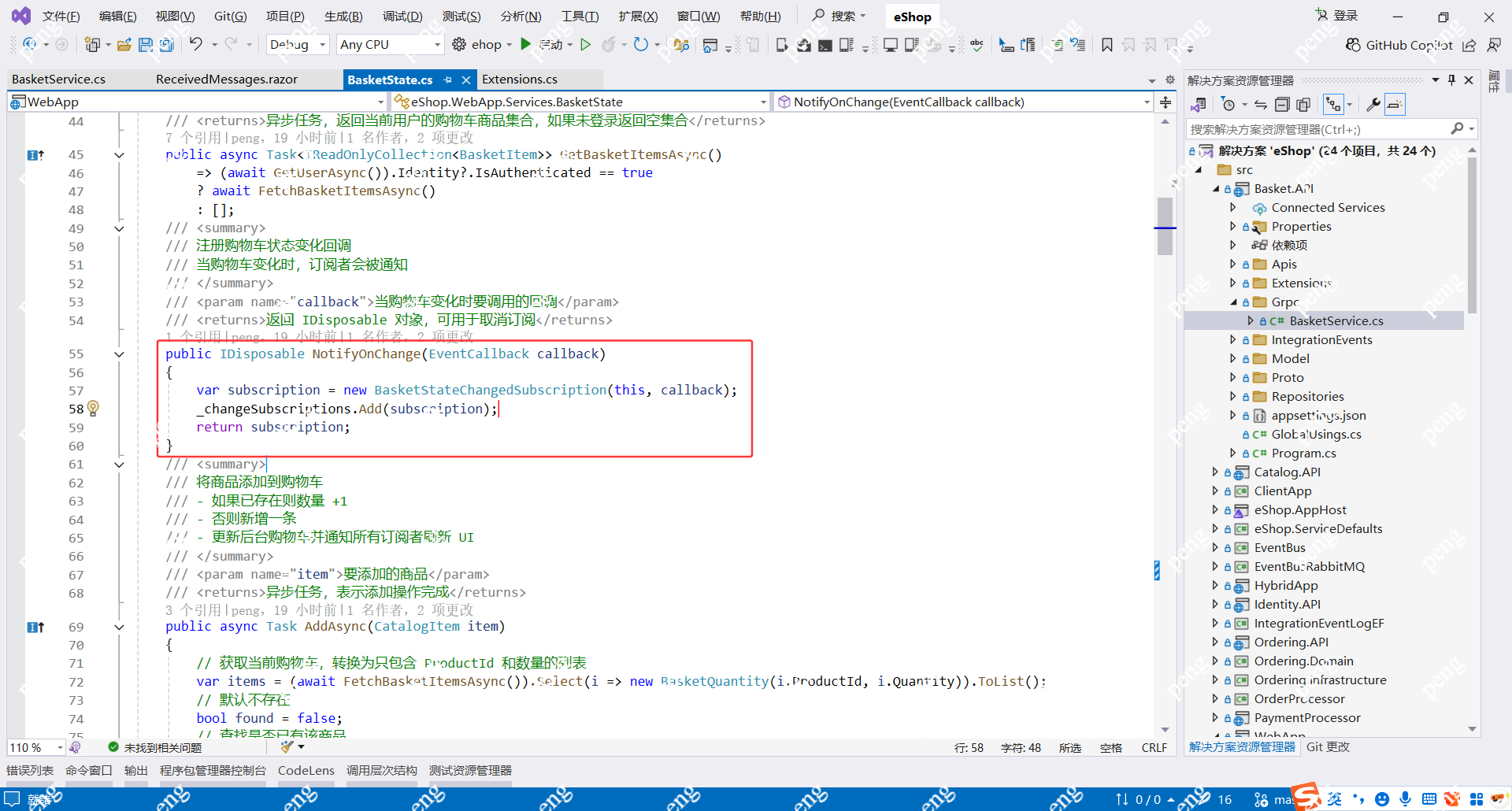Click the Save All icon in toolbar
Viewport: 1512px width, 811px height.
[166, 44]
